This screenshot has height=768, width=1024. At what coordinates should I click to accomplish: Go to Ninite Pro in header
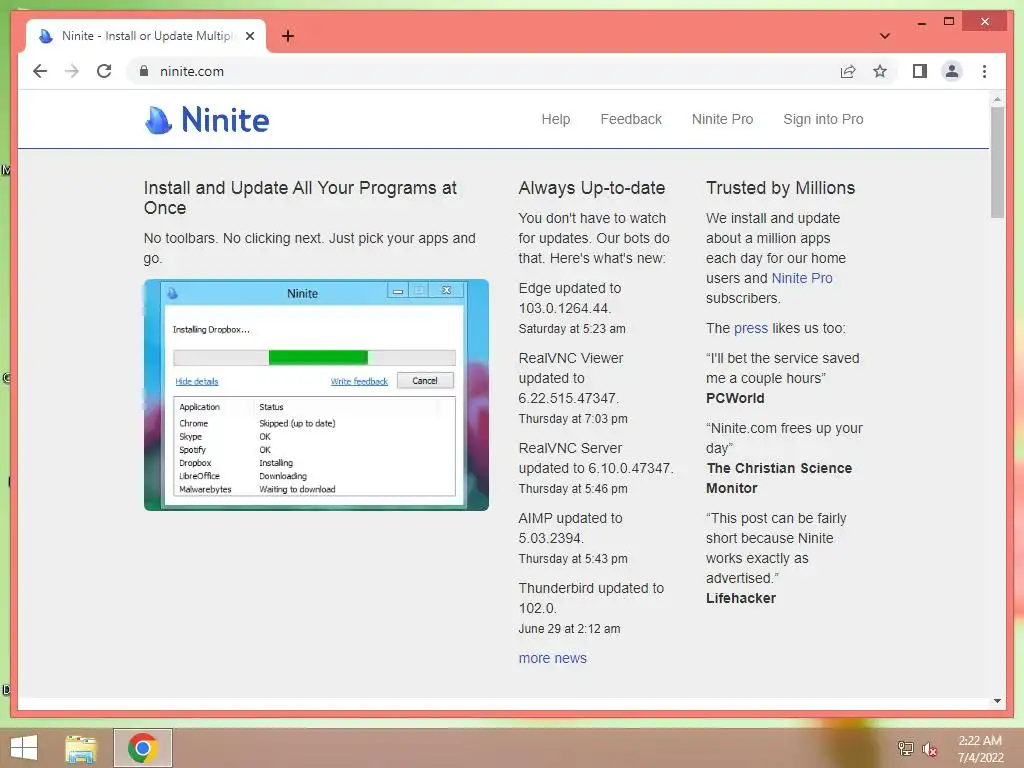pyautogui.click(x=722, y=120)
